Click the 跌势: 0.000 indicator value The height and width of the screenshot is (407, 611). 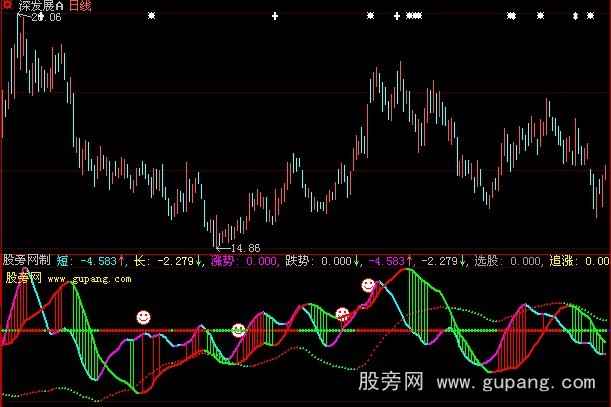point(322,261)
